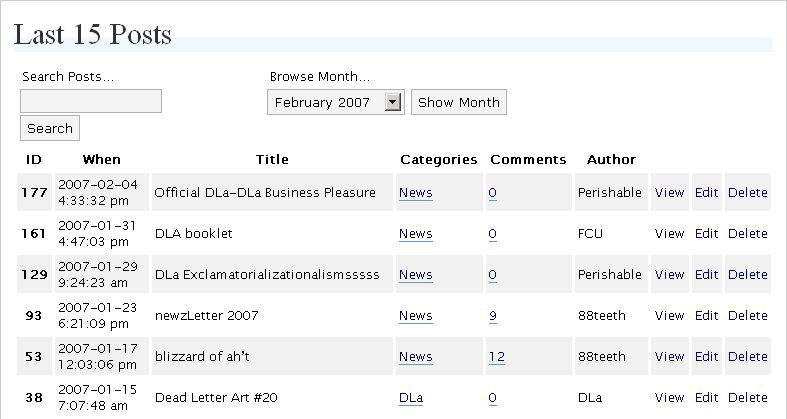This screenshot has height=419, width=787.
Task: Click author FCU in DLA booklet row
Action: 590,234
